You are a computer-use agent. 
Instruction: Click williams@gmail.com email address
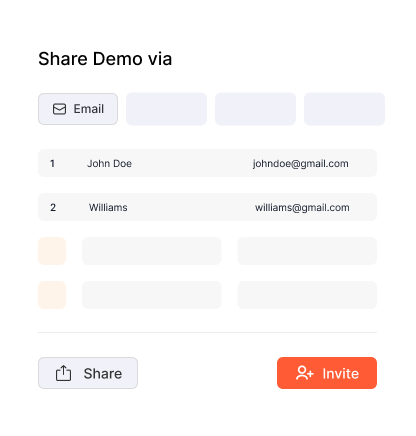coord(302,208)
